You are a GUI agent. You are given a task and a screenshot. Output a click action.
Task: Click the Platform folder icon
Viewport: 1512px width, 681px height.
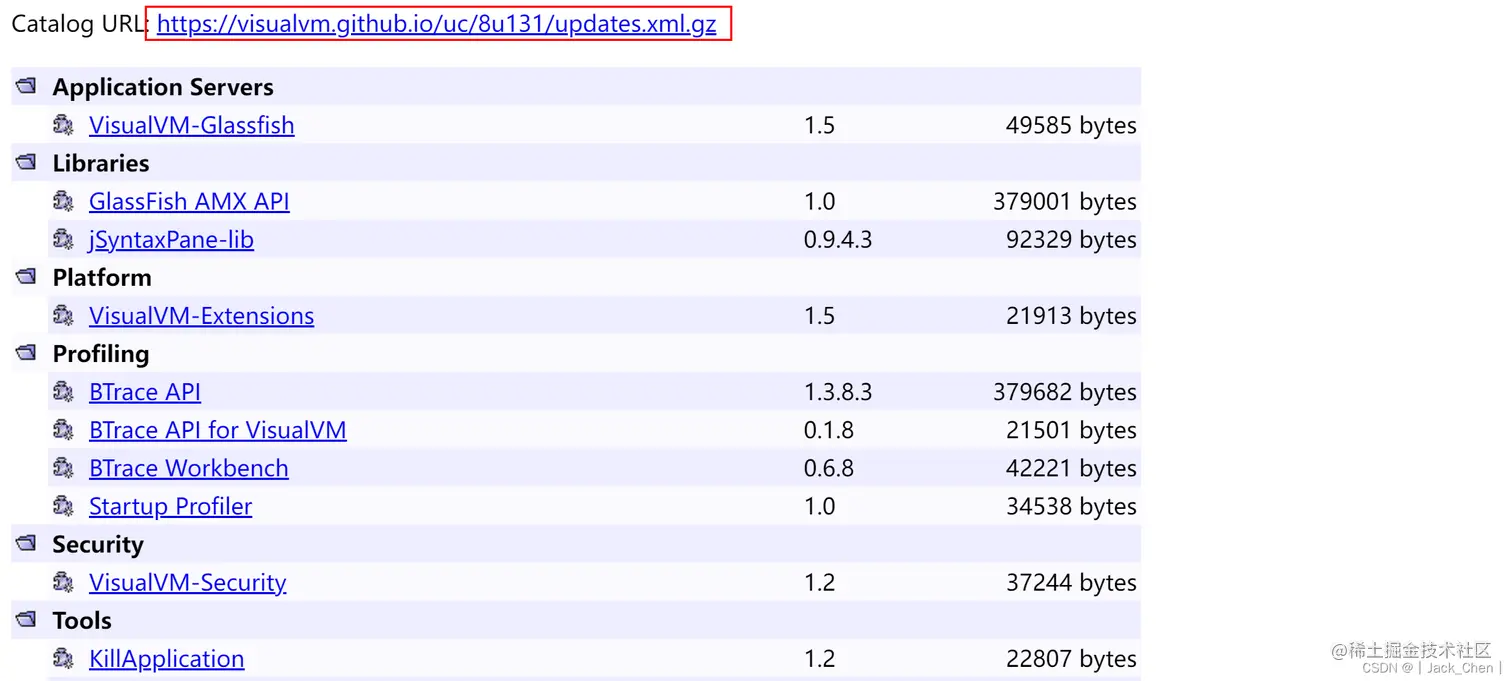click(26, 276)
